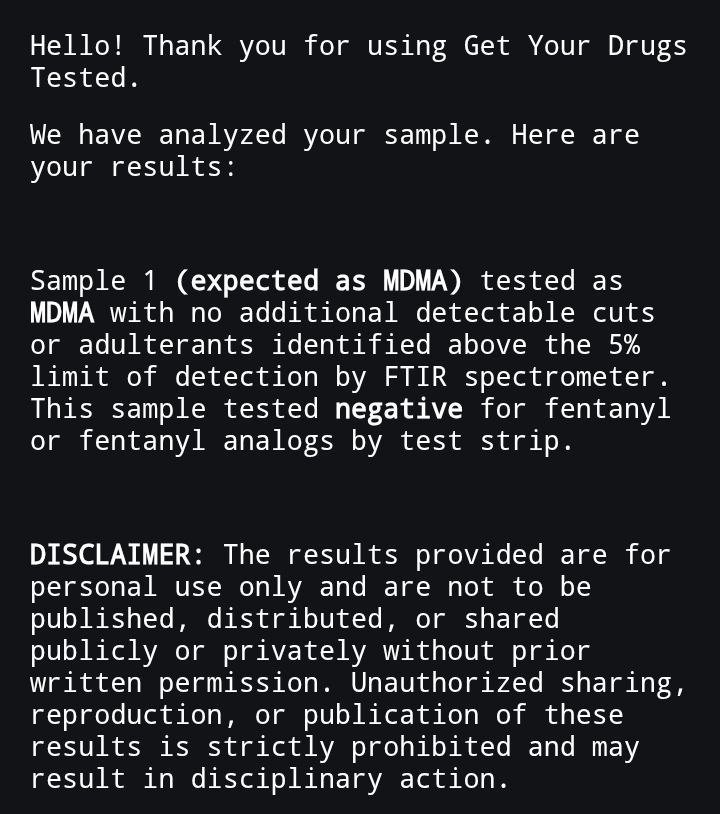Click the bold word "negative"
Viewport: 720px width, 814px height.
pos(398,409)
